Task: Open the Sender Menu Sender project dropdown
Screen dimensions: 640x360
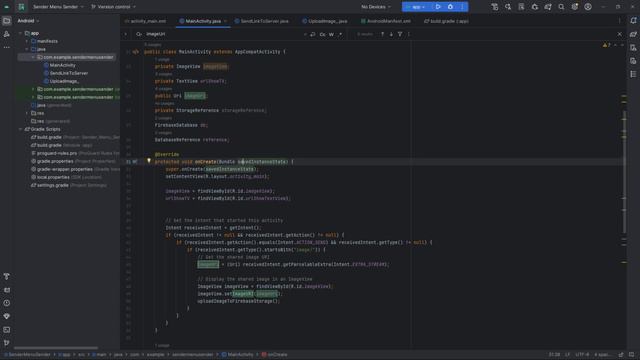Action: (x=58, y=7)
